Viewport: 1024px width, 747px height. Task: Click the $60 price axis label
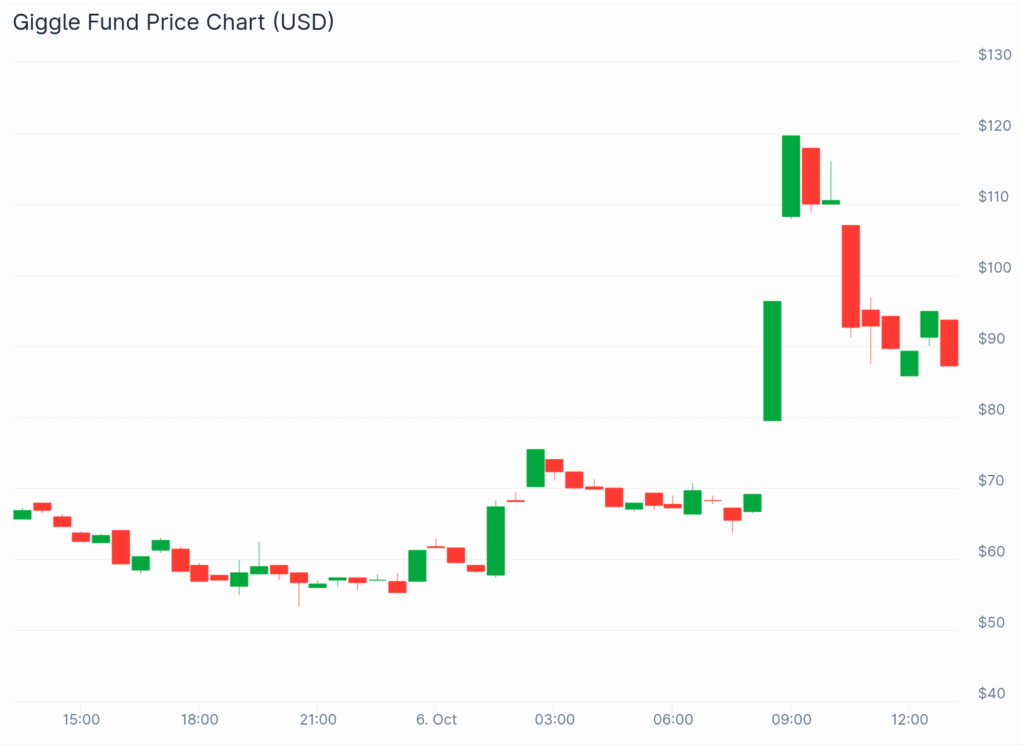point(994,552)
